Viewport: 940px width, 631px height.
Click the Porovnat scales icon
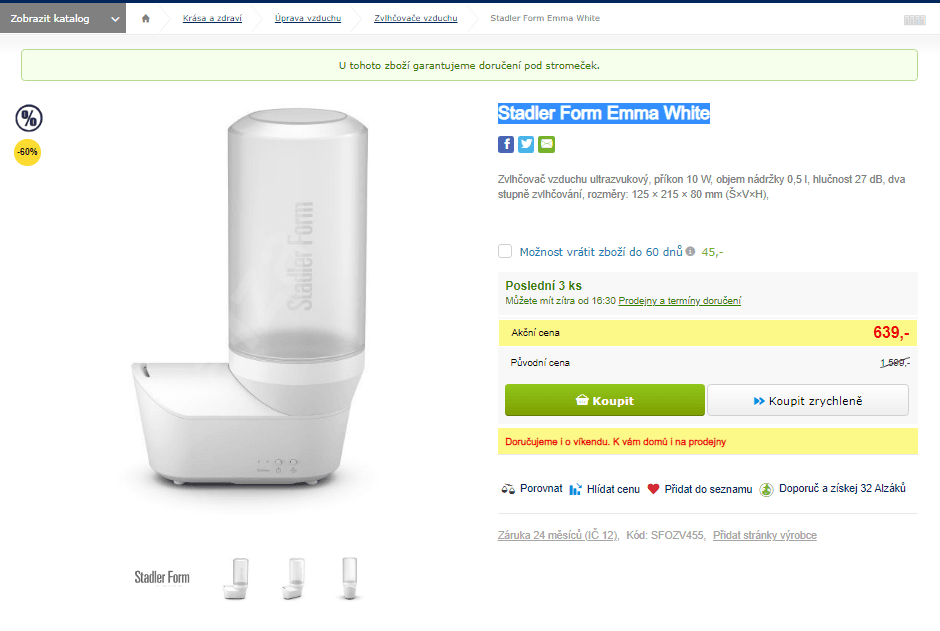508,489
